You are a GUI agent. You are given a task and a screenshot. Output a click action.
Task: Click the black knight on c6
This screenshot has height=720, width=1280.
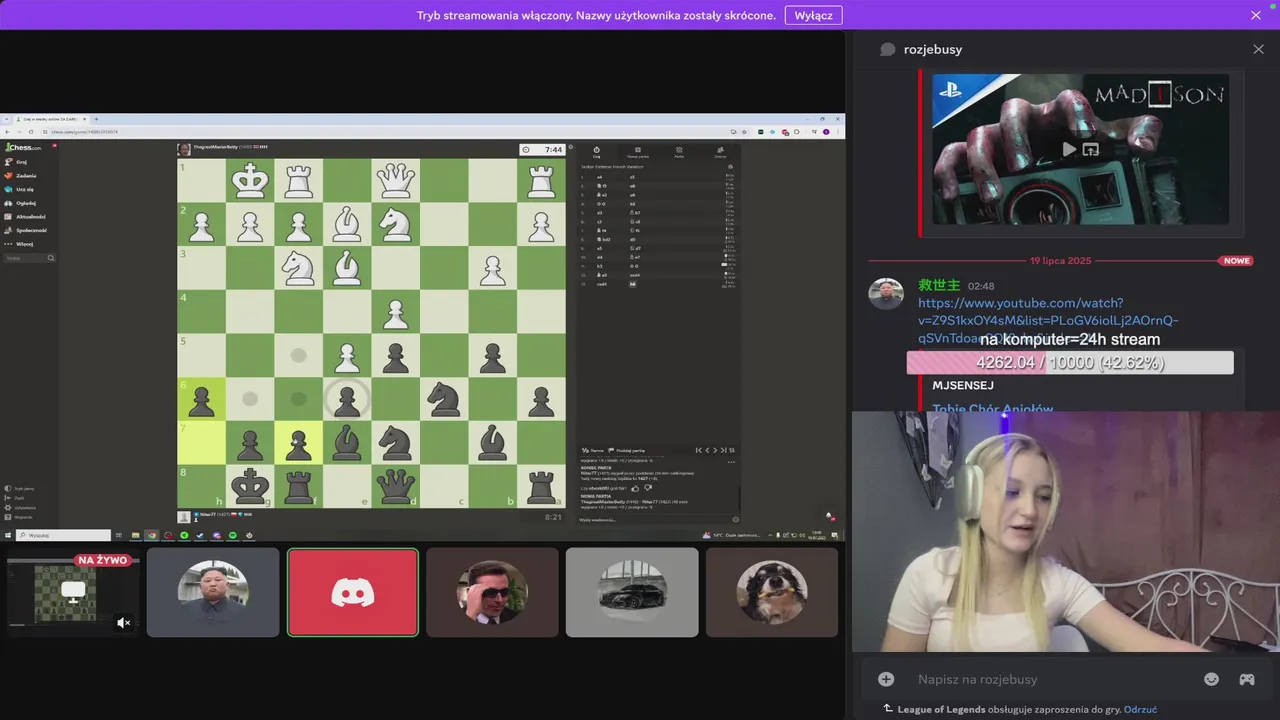pos(444,399)
